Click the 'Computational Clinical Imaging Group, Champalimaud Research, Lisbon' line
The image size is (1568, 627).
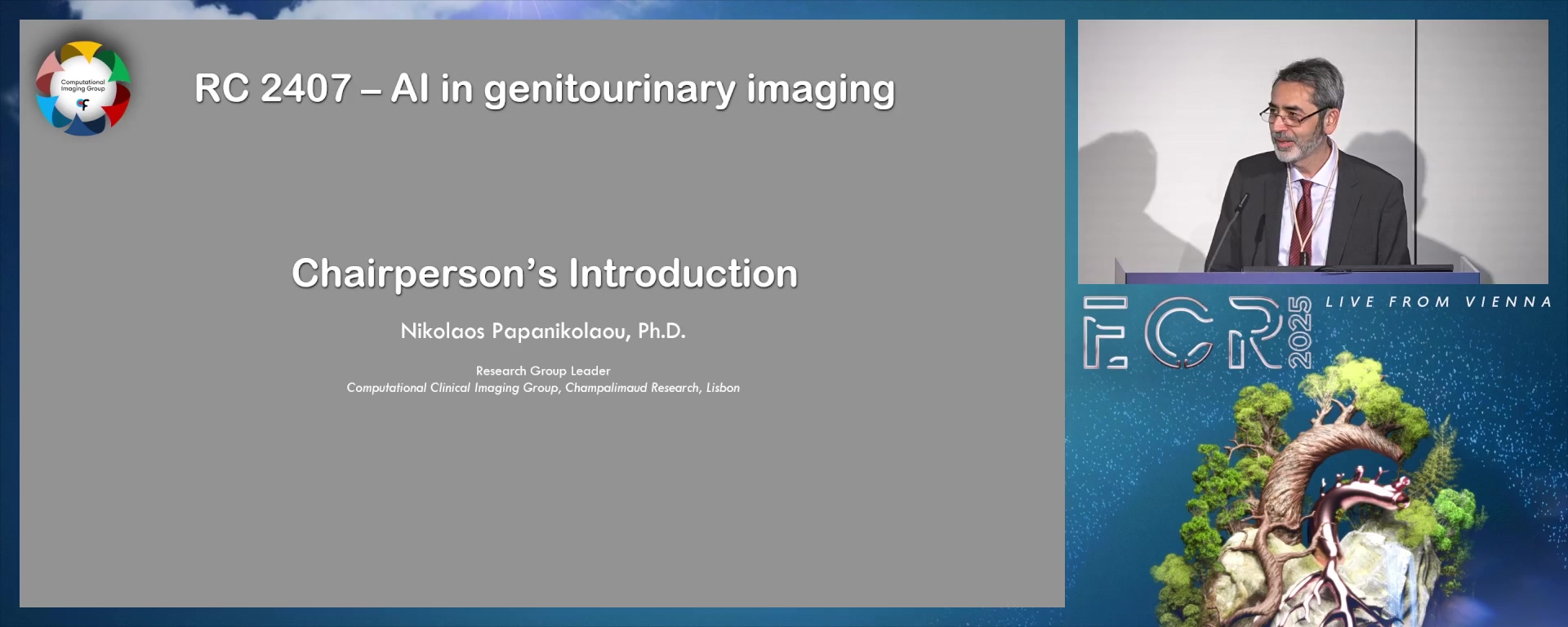coord(543,388)
